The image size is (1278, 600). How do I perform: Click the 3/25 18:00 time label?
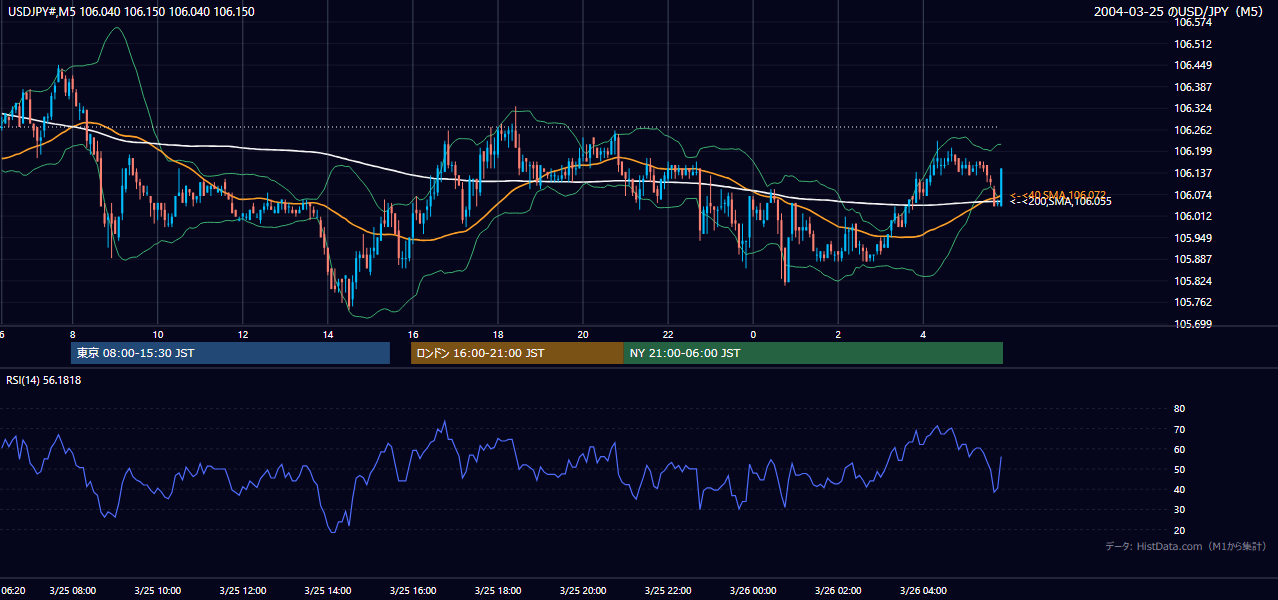coord(497,591)
